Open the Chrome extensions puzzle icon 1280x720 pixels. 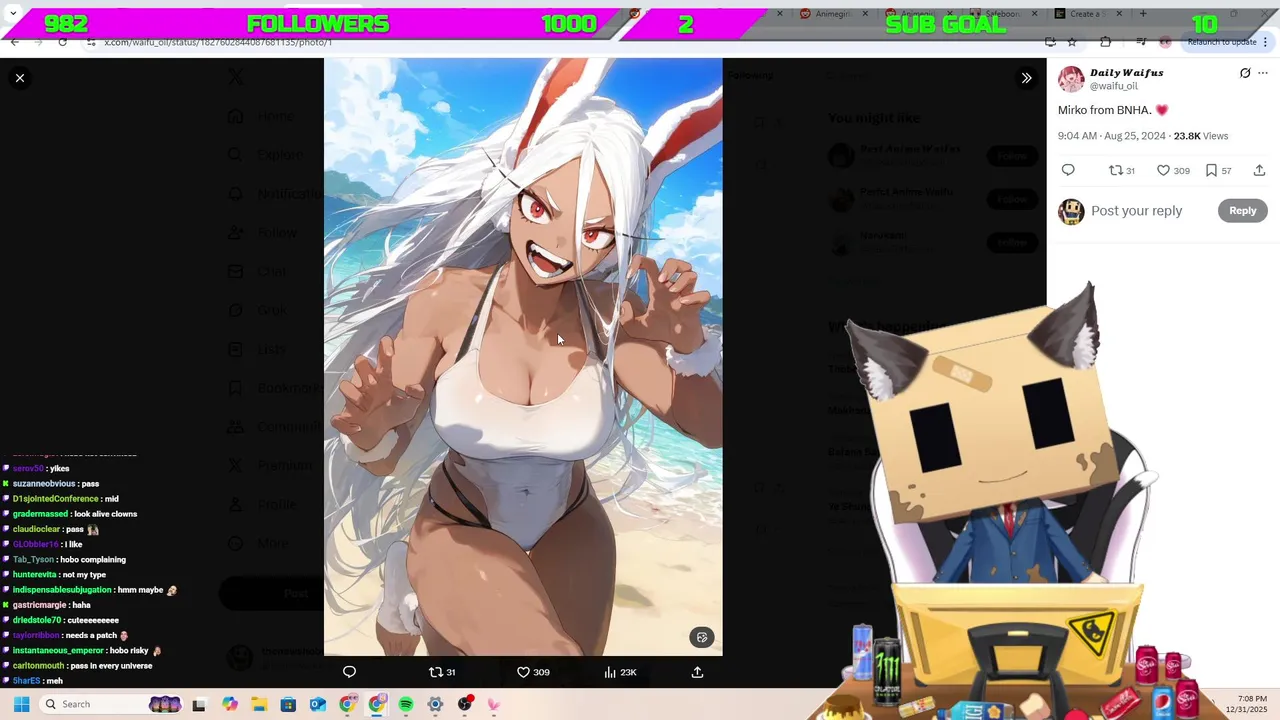click(x=1105, y=42)
